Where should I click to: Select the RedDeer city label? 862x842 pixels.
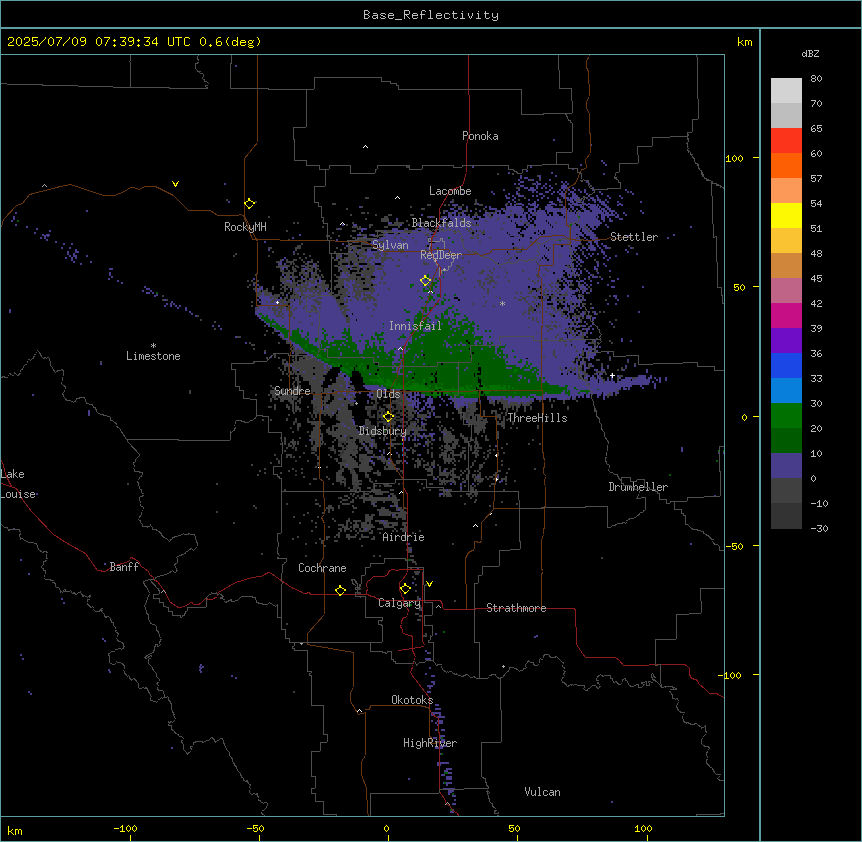(x=441, y=255)
